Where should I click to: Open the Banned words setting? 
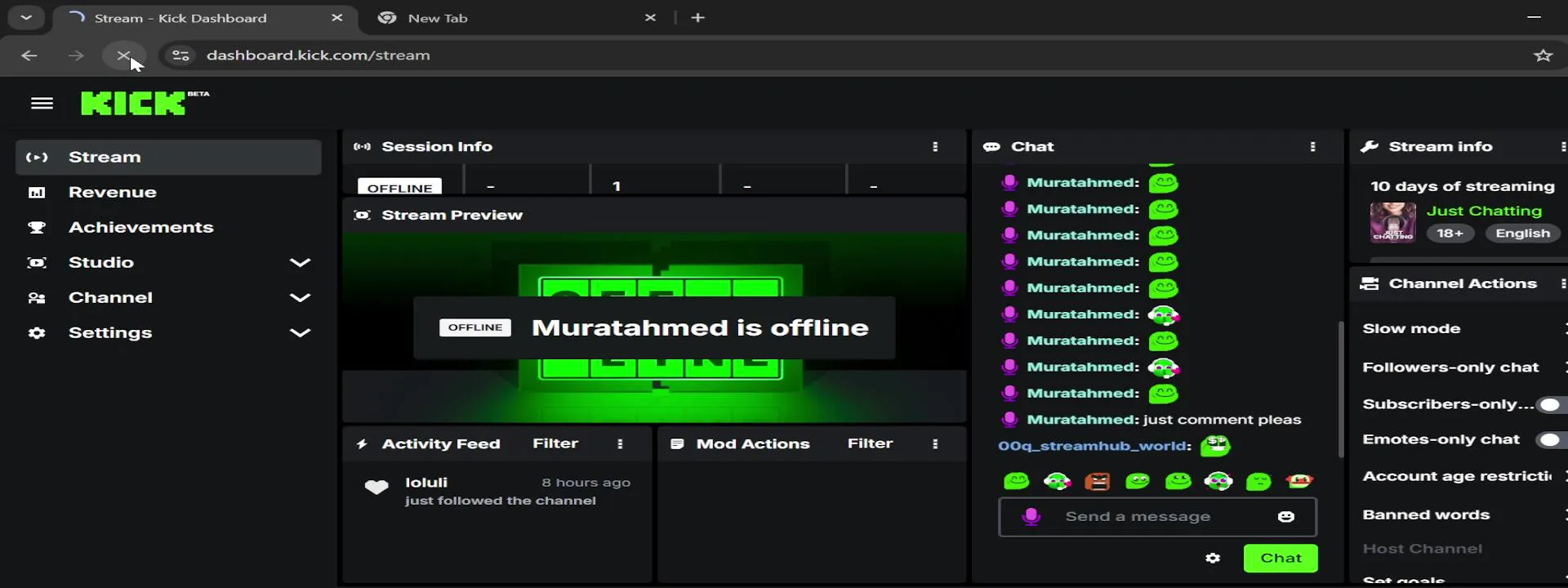coord(1426,514)
